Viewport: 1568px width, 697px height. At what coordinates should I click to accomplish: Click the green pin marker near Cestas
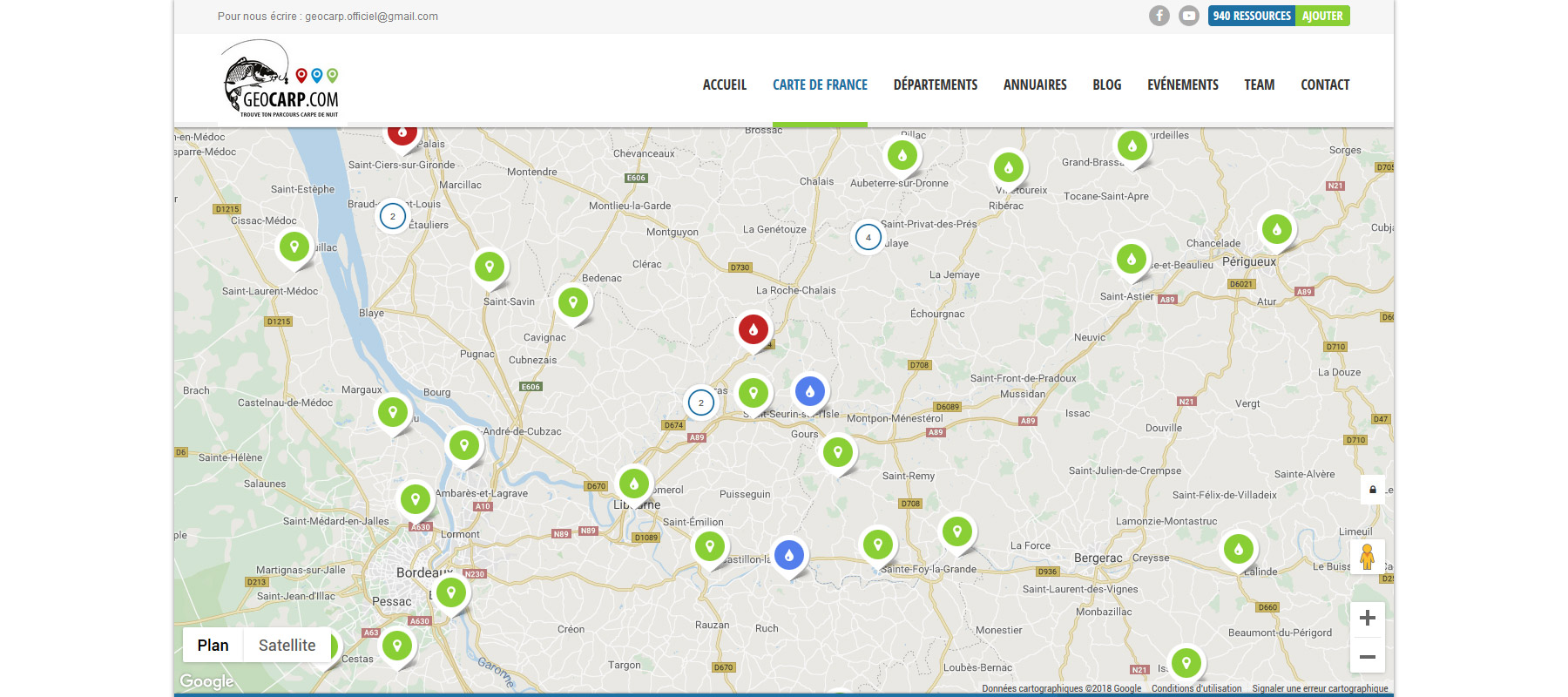click(397, 646)
